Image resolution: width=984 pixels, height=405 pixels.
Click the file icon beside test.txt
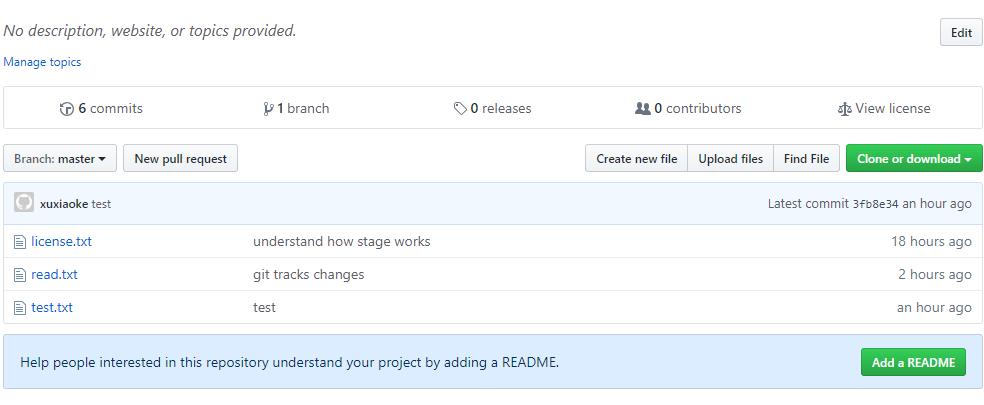(x=20, y=307)
